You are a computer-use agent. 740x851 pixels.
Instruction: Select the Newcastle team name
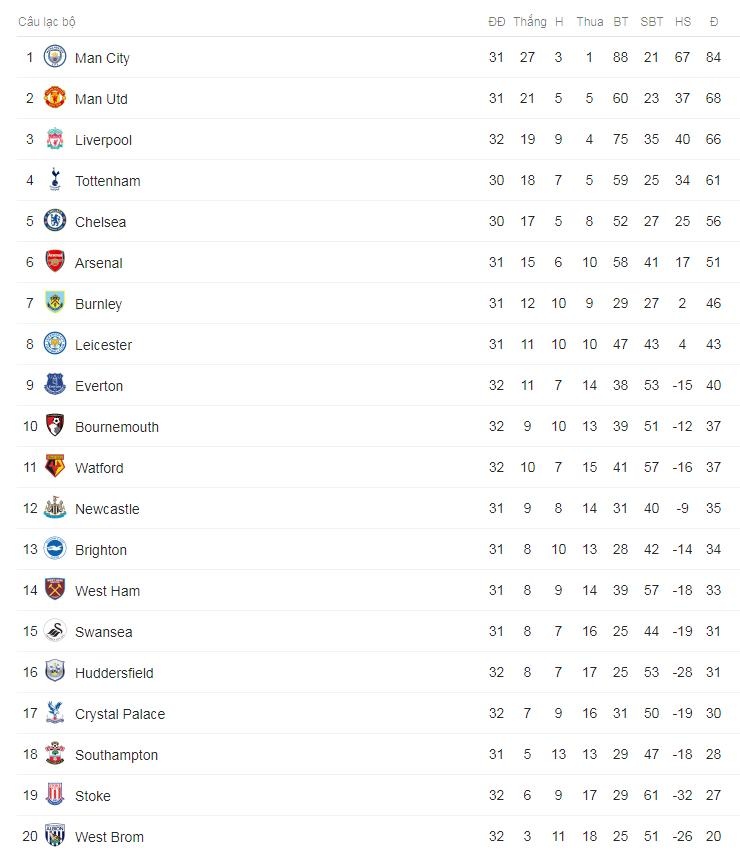(107, 509)
